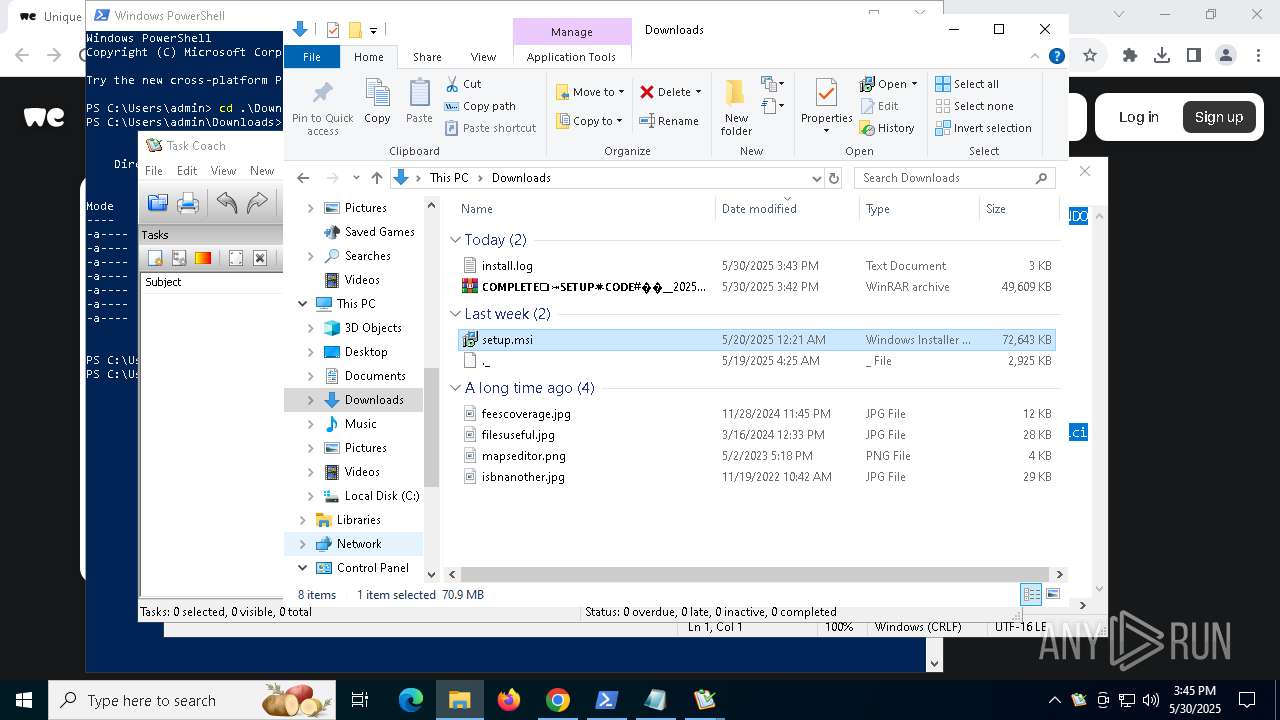Screen dimensions: 1280x720
Task: Select mapseditor.png file
Action: coord(757,456)
